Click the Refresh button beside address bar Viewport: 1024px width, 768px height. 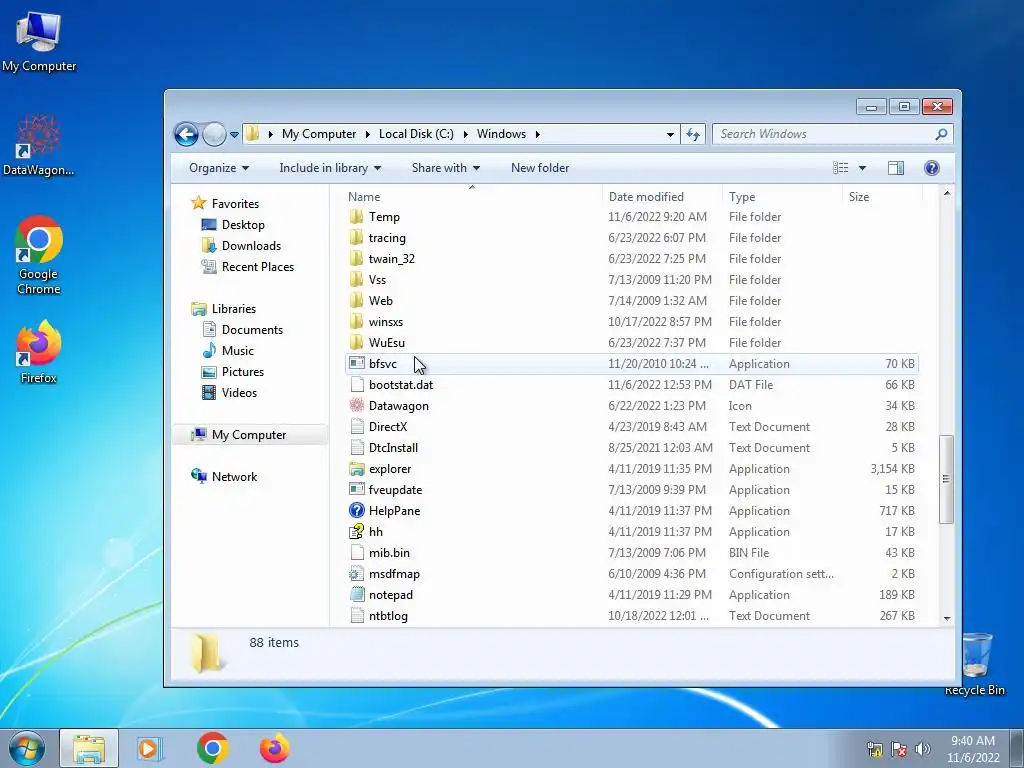(x=693, y=135)
